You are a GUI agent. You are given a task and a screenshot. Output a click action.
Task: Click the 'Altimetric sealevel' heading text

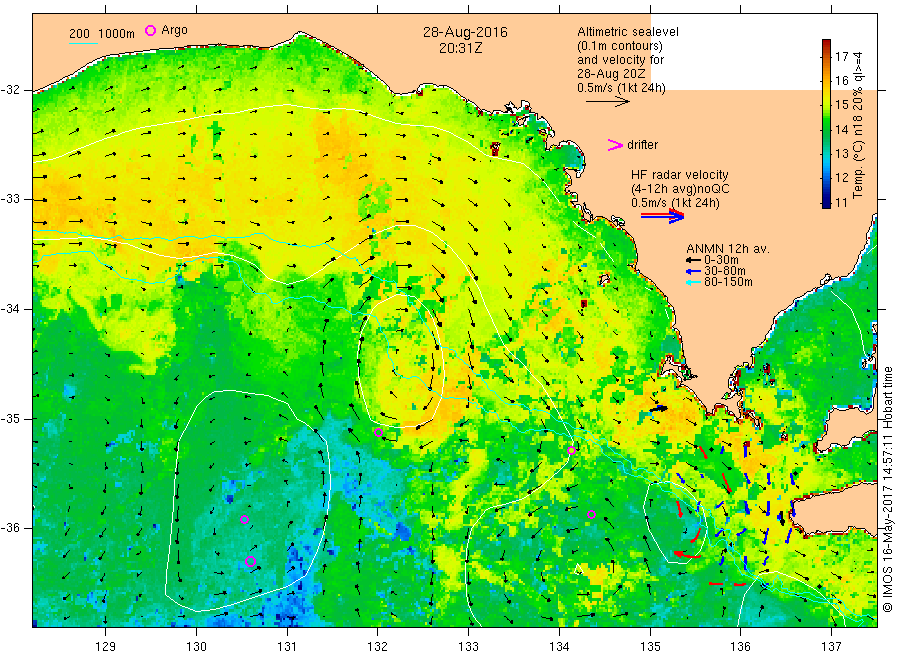627,32
